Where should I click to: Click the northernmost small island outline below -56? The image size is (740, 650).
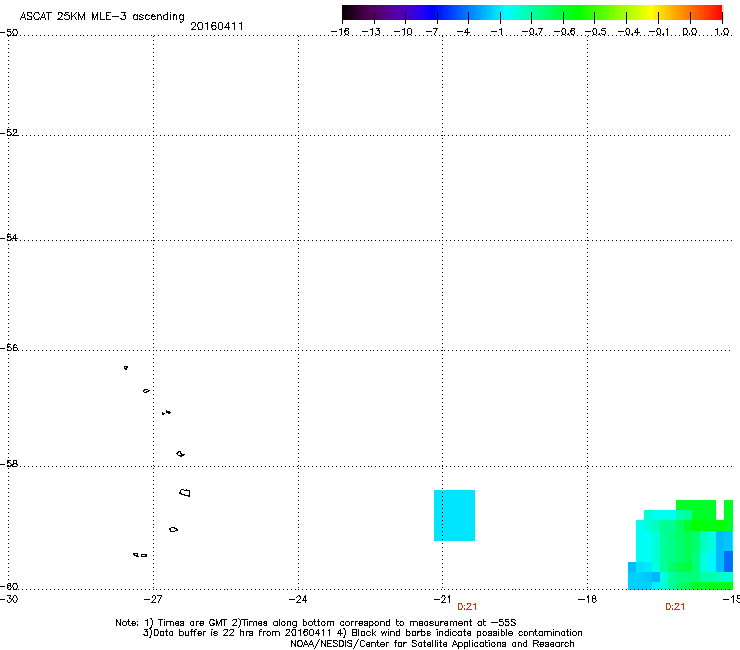126,368
